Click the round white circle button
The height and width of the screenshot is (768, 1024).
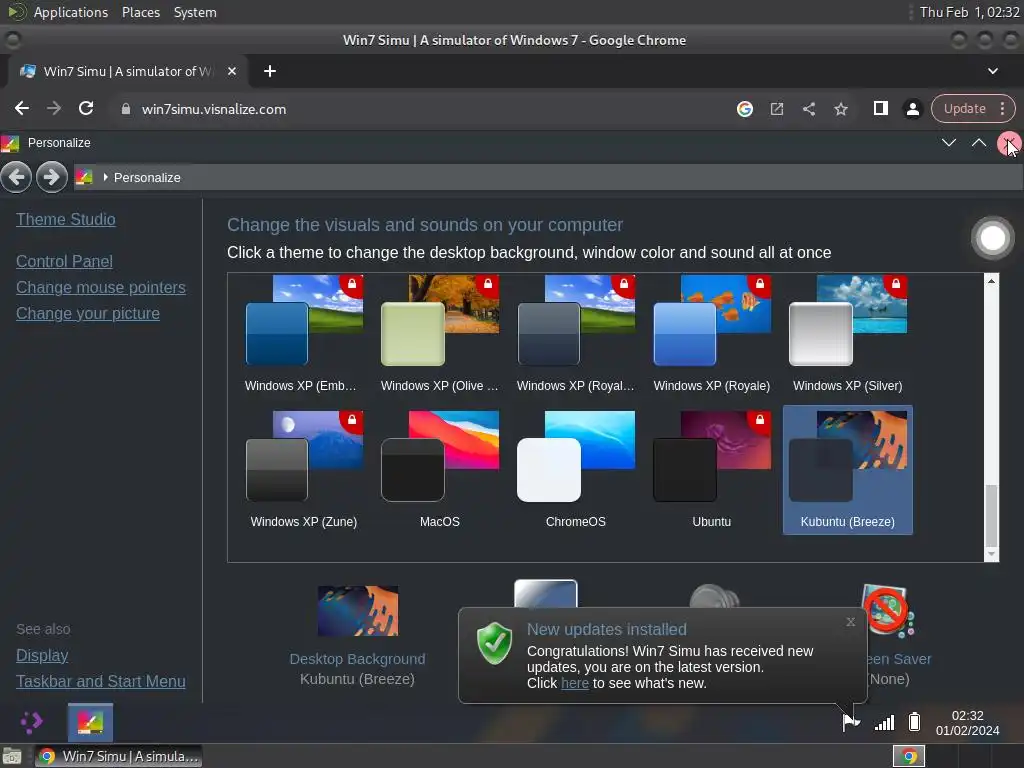click(993, 238)
